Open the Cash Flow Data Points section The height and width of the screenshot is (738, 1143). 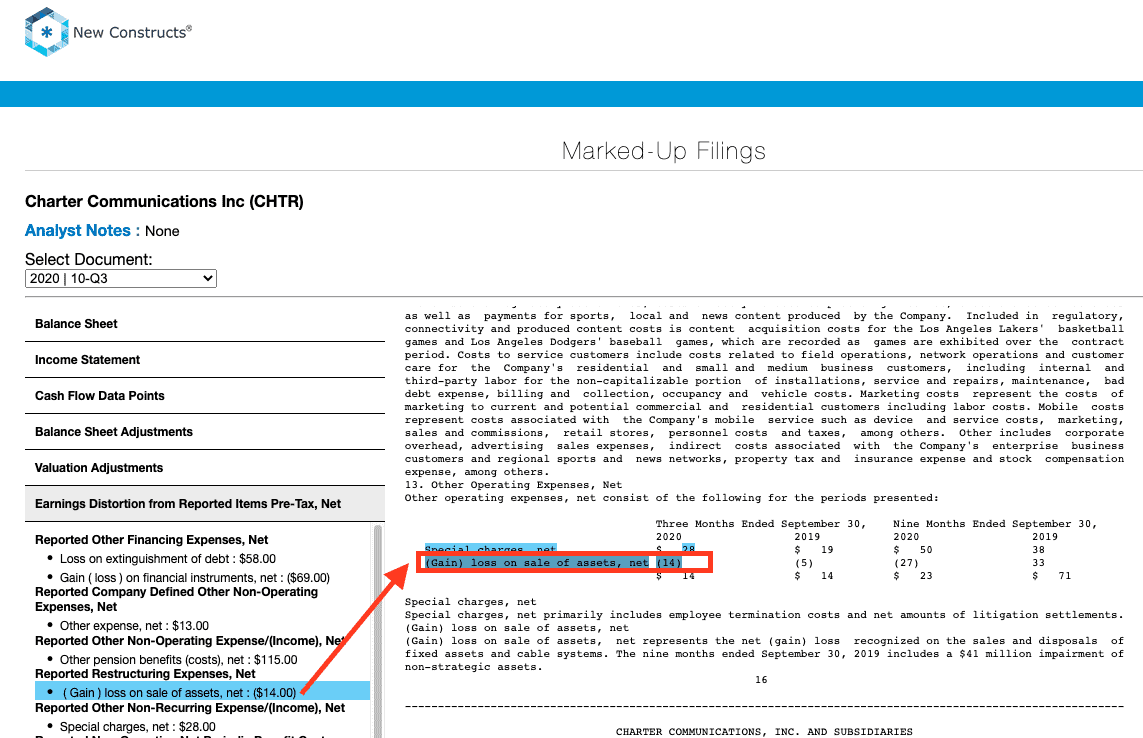click(x=205, y=395)
